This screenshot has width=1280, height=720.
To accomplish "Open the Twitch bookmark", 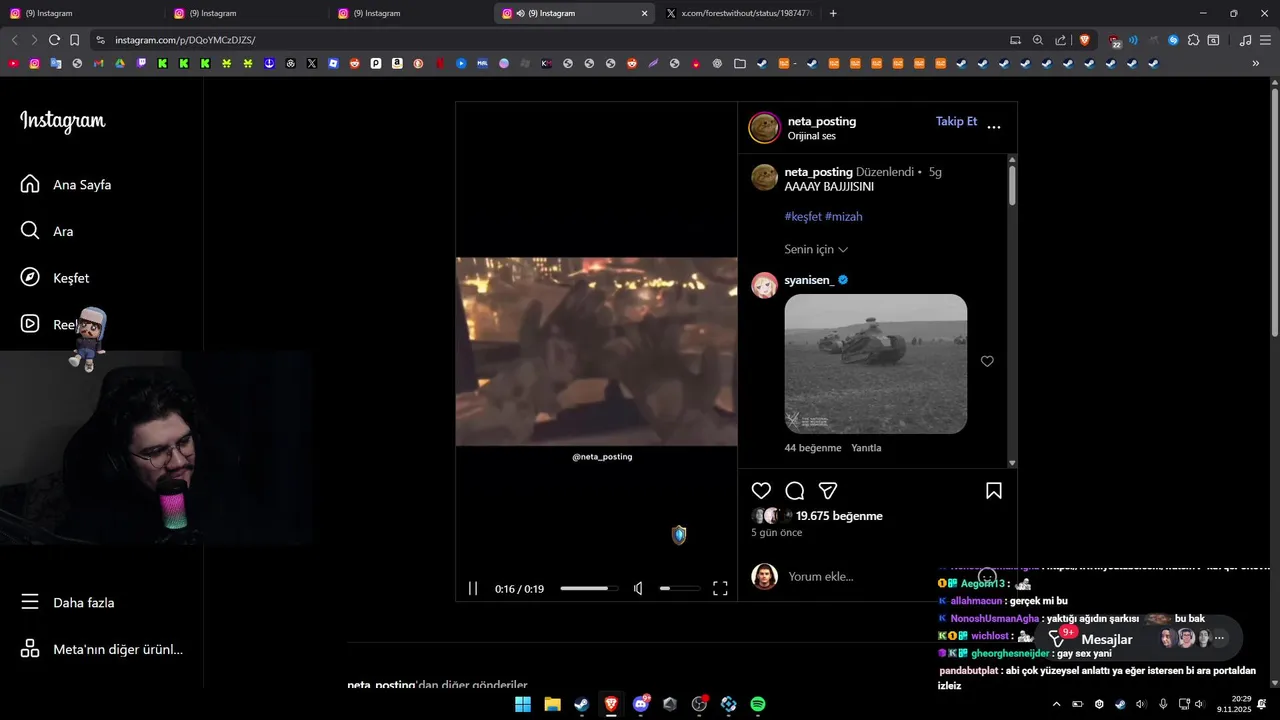I will (141, 63).
